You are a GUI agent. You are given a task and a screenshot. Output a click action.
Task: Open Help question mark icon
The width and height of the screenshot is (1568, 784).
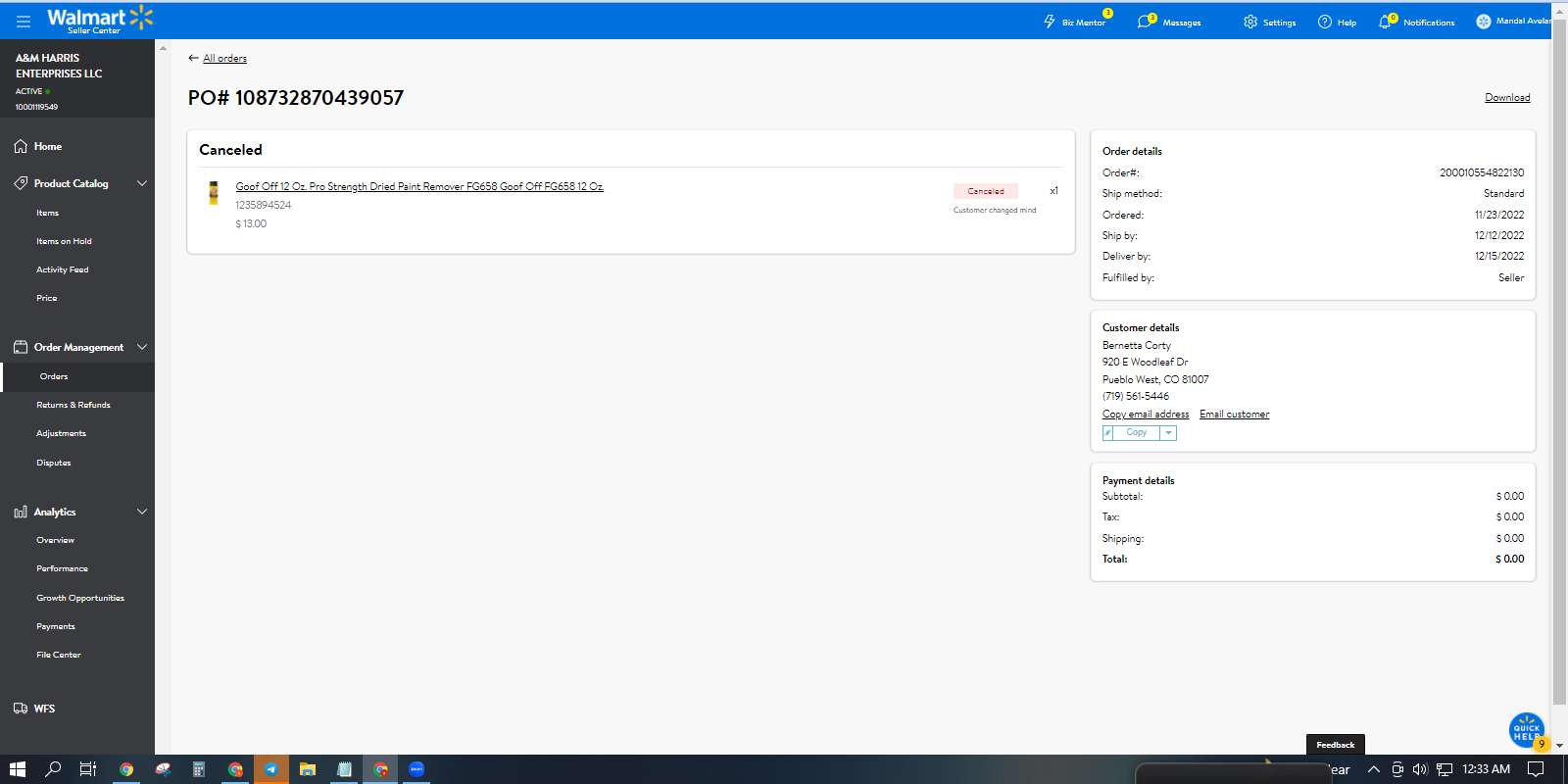[1325, 22]
